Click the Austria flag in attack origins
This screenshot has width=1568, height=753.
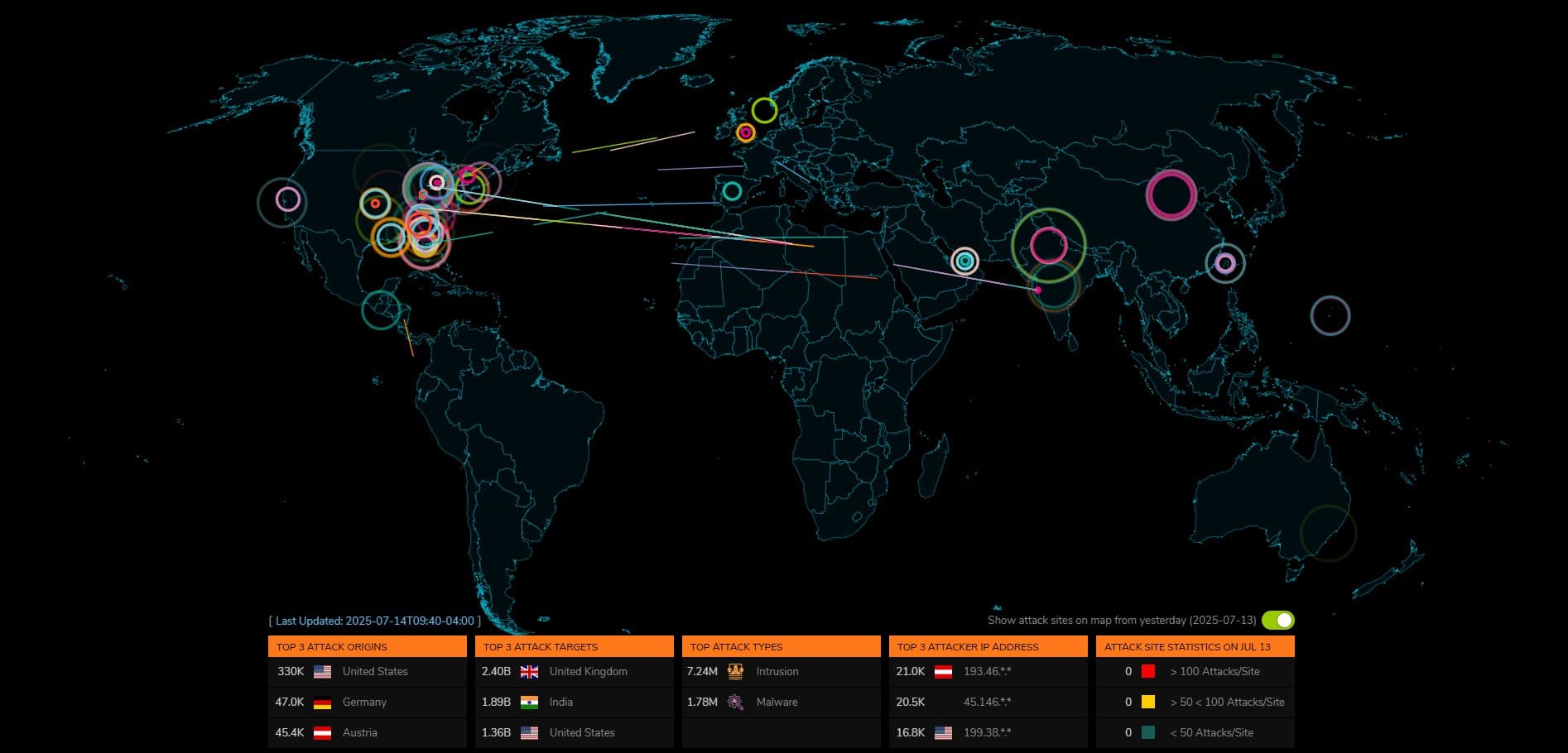322,733
